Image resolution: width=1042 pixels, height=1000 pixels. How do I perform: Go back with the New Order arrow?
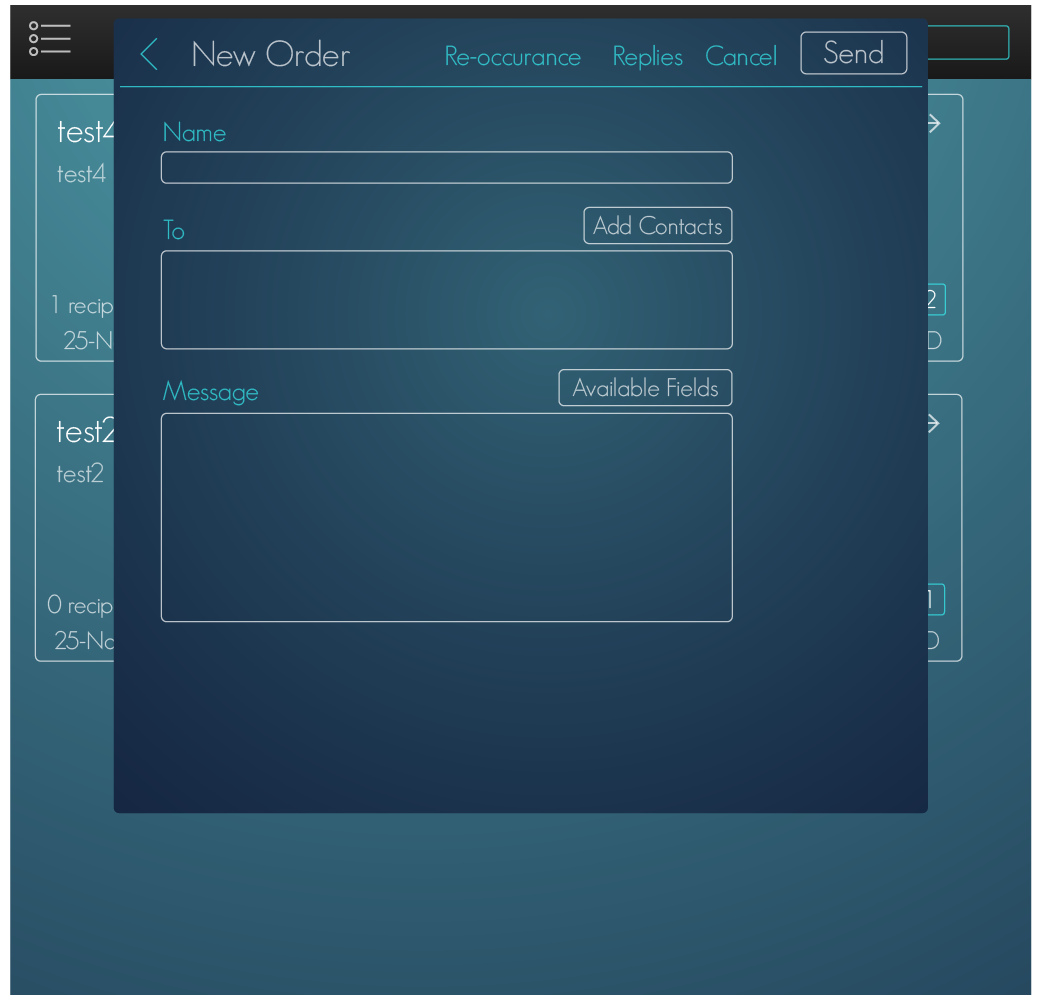[x=150, y=54]
